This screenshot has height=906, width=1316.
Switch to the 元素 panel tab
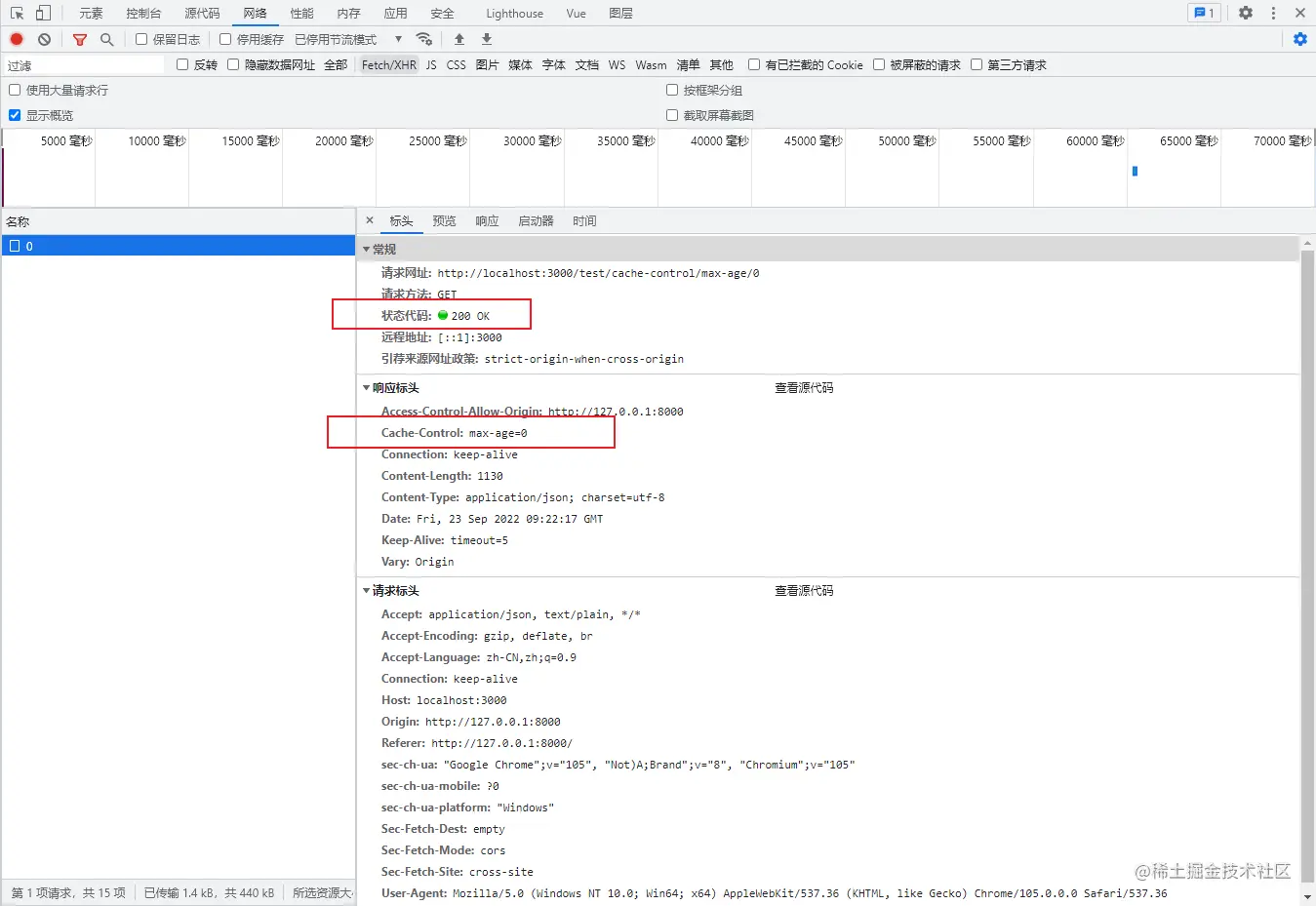coord(91,13)
